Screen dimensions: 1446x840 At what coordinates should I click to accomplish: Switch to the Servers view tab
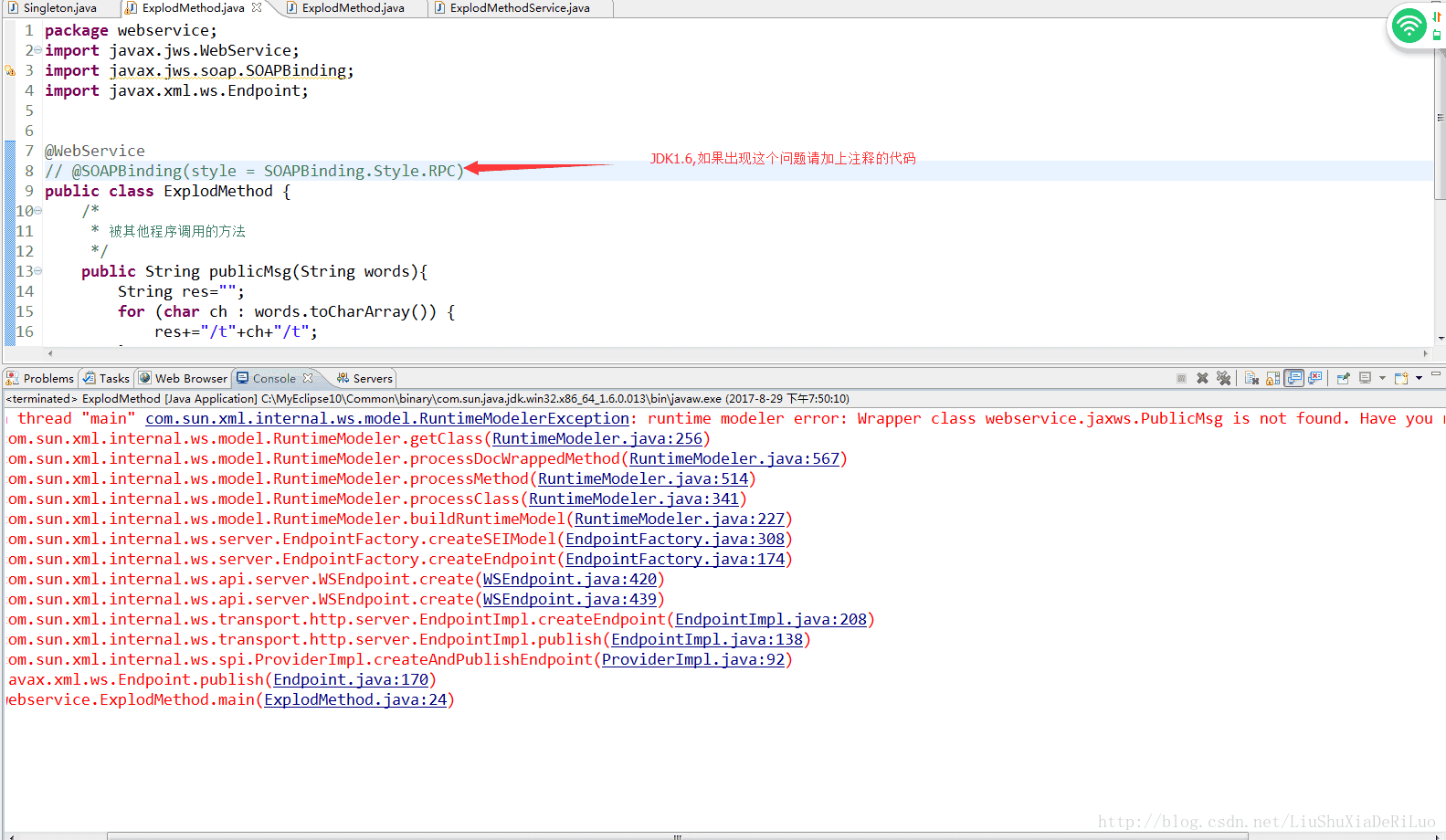(365, 378)
